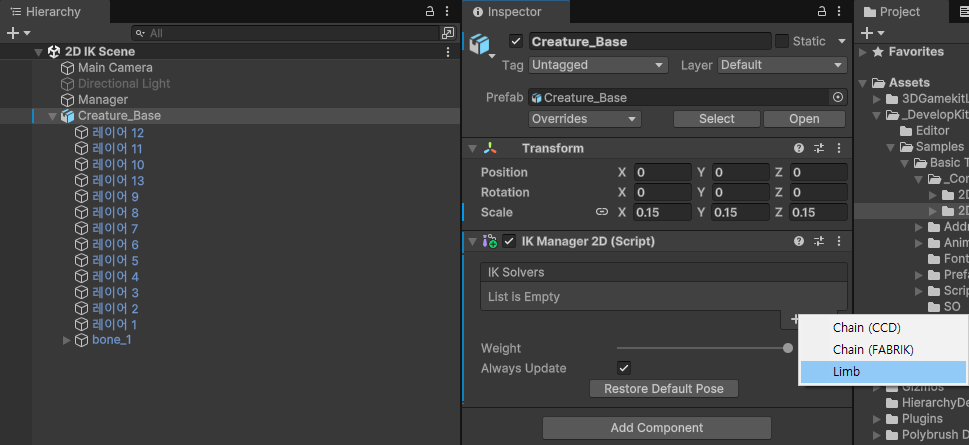Click the Creature_Base name field
969x445 pixels.
[x=650, y=41]
